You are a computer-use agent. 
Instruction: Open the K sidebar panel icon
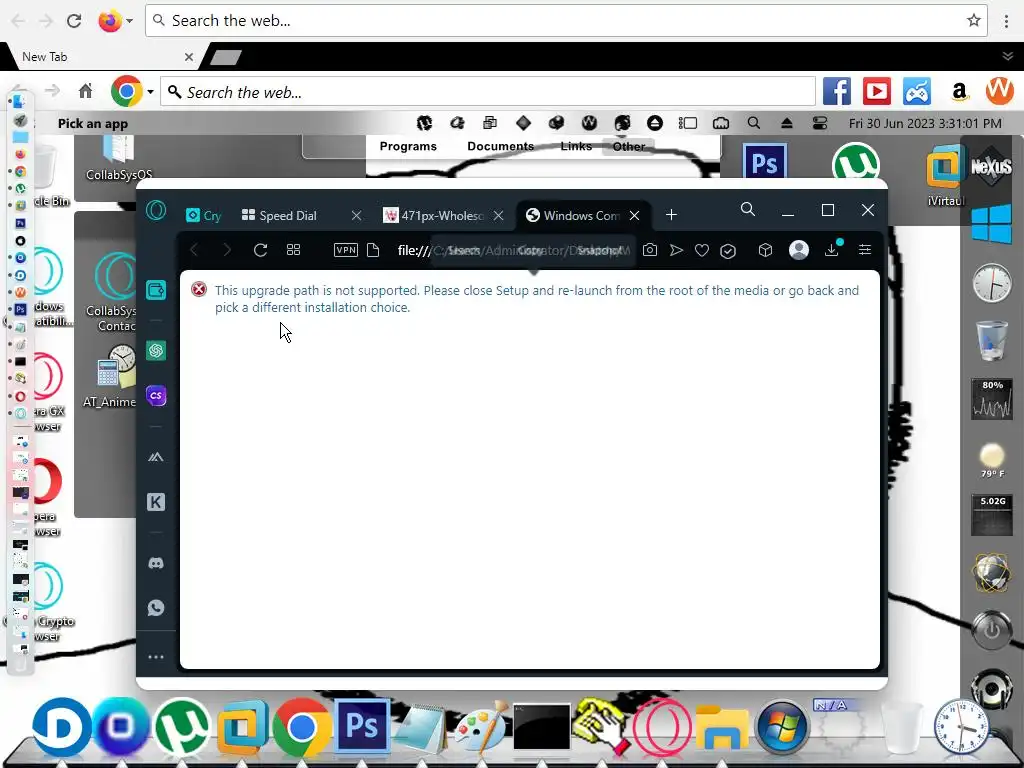156,502
